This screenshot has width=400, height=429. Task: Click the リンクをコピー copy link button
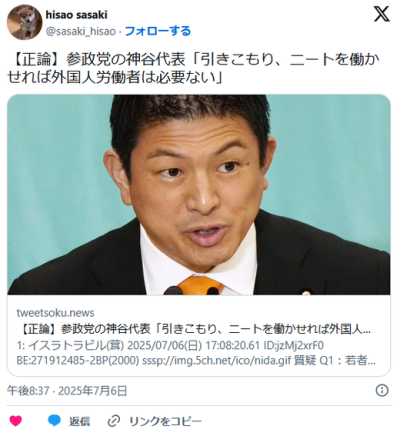click(165, 421)
